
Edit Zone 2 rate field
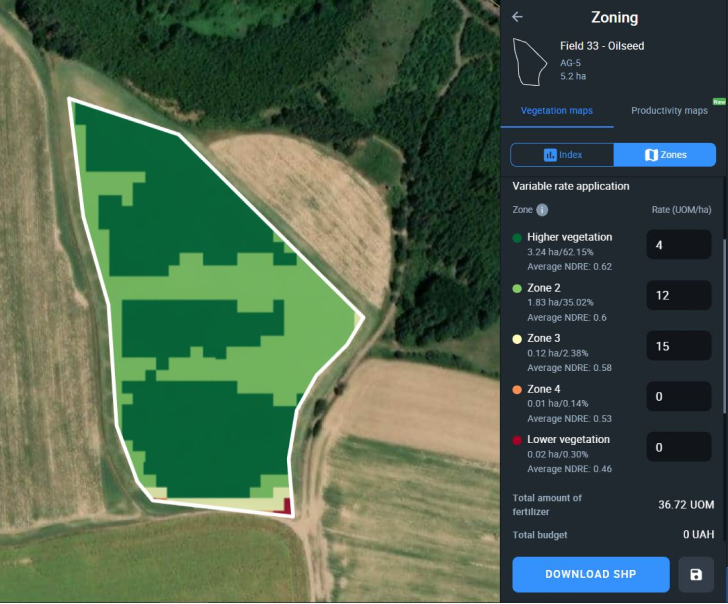(679, 295)
